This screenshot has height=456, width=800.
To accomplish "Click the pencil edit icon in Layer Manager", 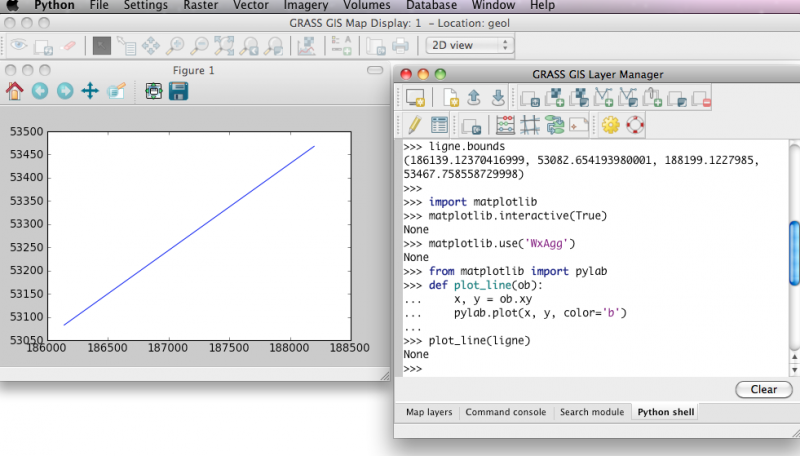I will coord(413,125).
